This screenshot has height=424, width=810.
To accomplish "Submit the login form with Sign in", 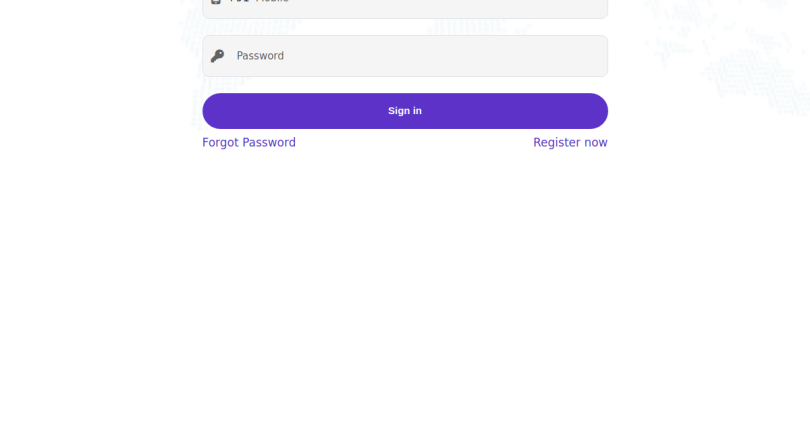I will pos(405,111).
